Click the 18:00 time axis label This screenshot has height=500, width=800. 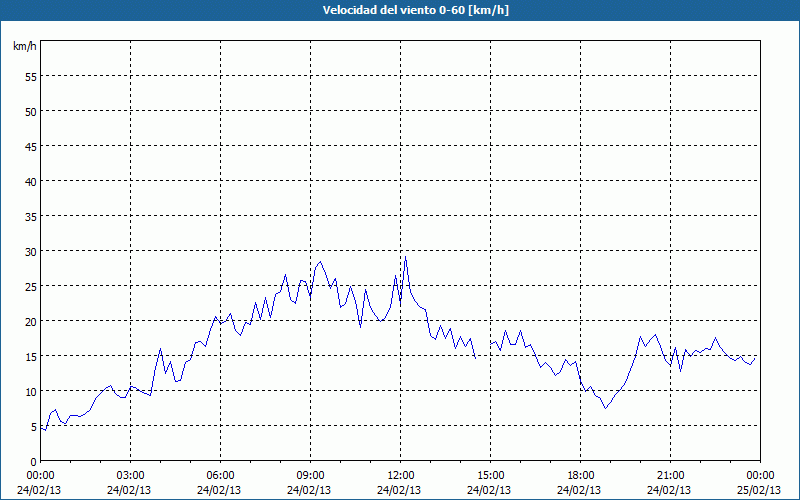(x=580, y=476)
